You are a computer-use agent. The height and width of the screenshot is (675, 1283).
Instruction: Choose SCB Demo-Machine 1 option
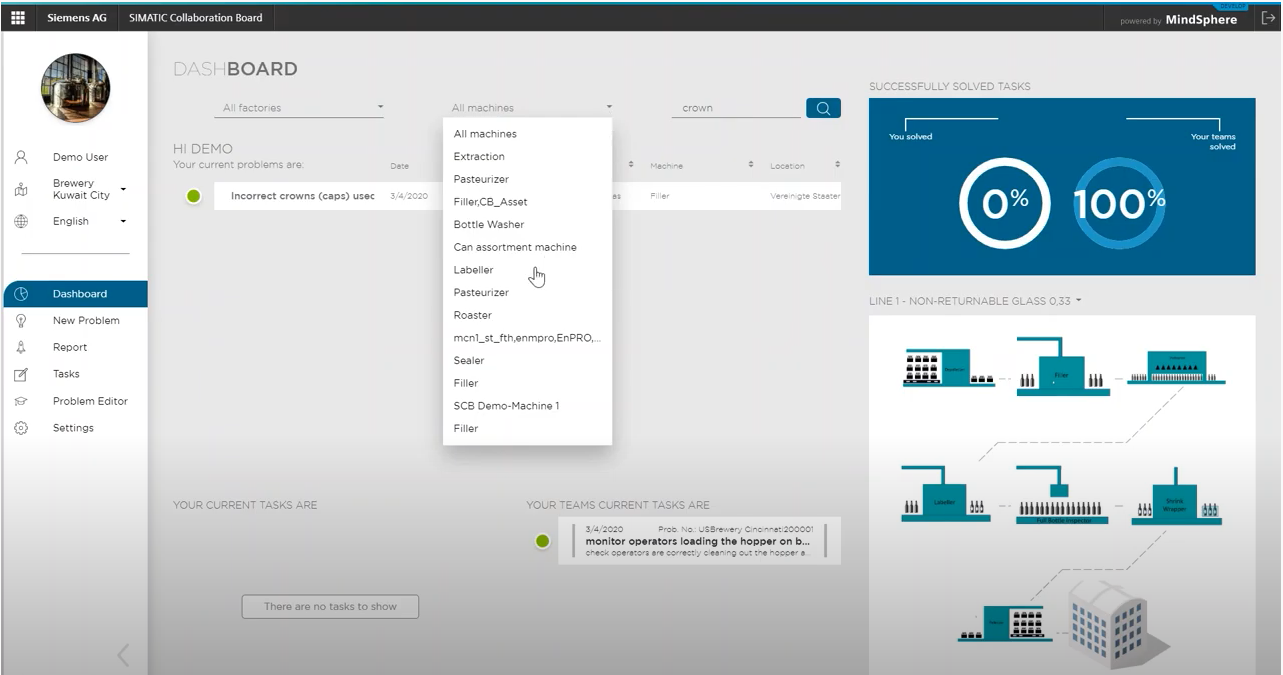(x=528, y=406)
